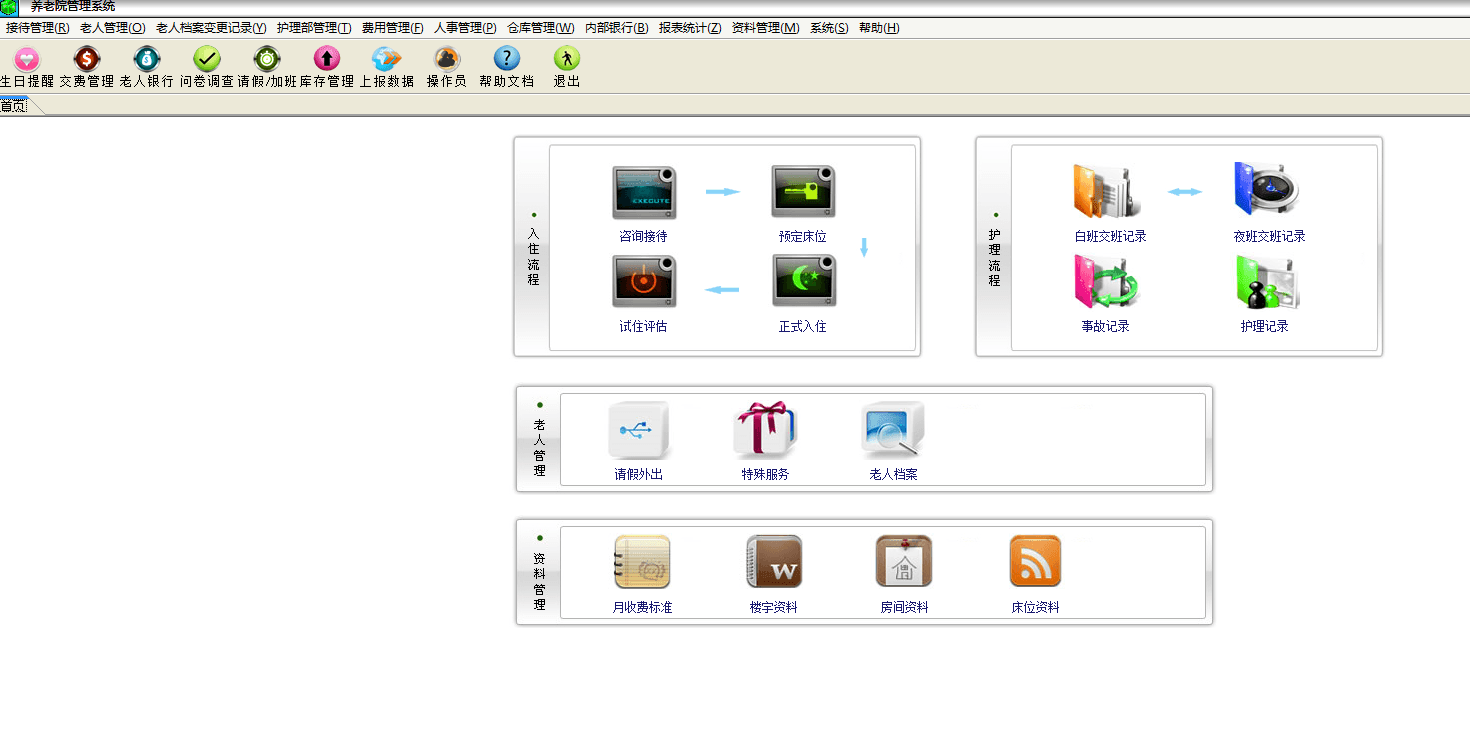Click the 操作员 operator toolbar icon

(447, 58)
